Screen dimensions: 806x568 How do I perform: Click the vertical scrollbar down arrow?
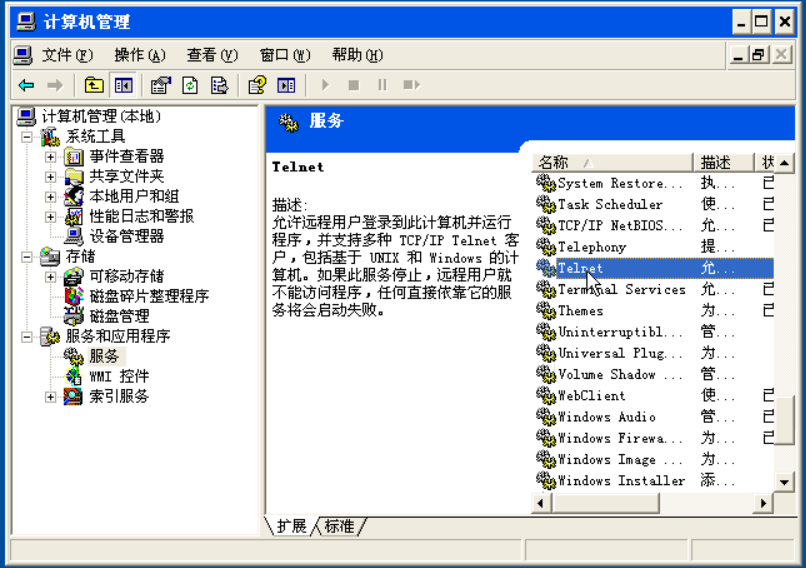784,482
